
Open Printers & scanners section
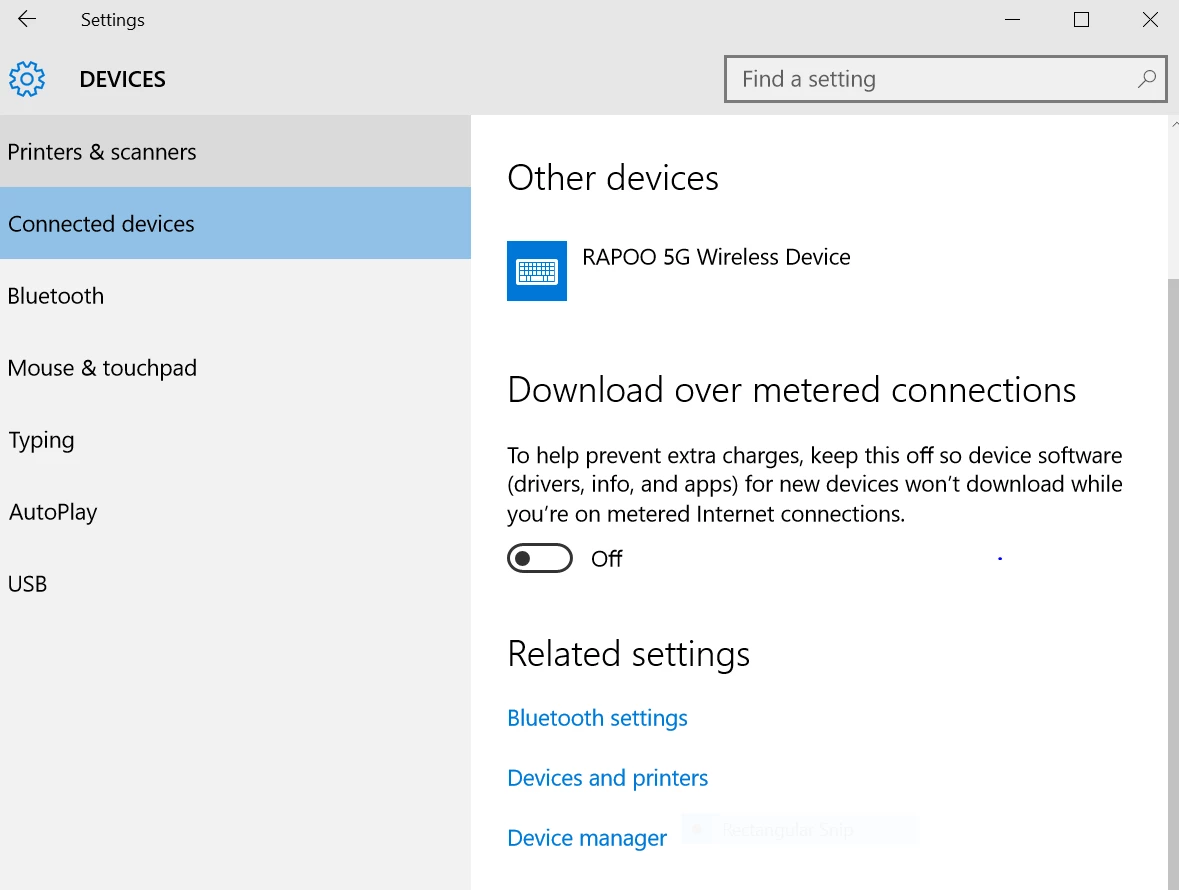pyautogui.click(x=102, y=152)
